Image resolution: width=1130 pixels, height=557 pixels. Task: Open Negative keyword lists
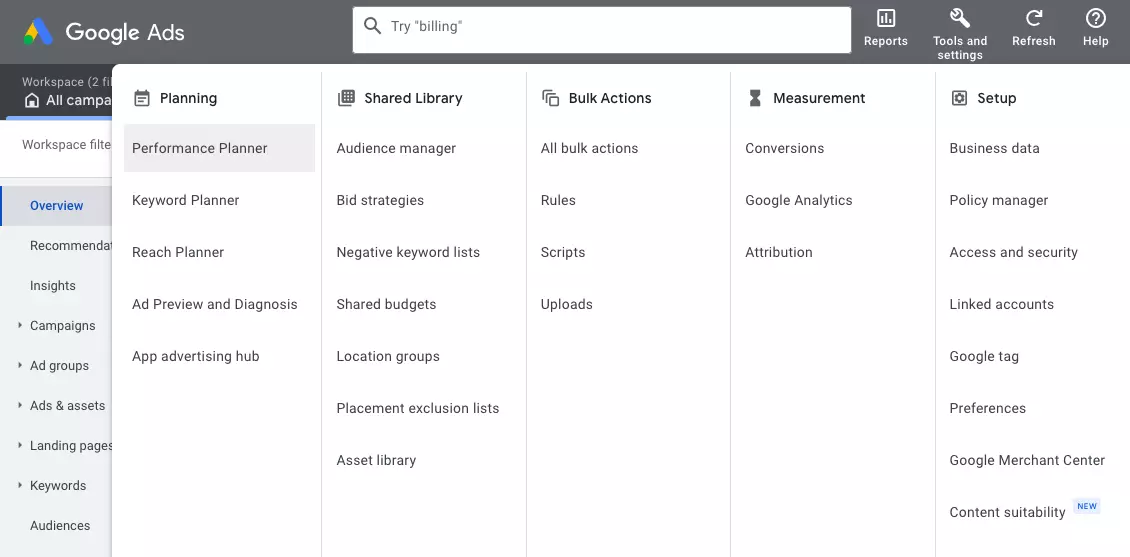(408, 252)
